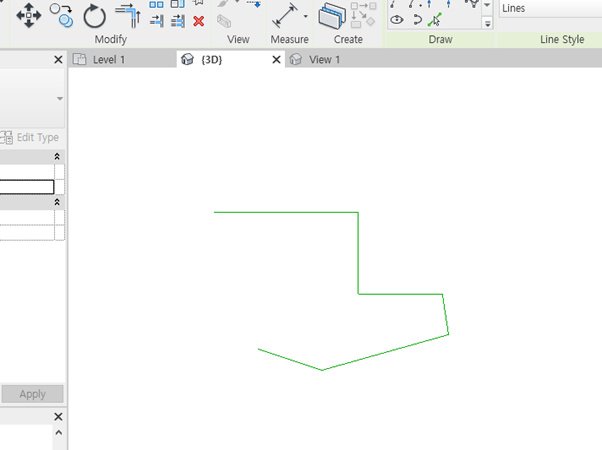
Task: Click the scroll-up arrow in lower panel
Action: (x=59, y=433)
